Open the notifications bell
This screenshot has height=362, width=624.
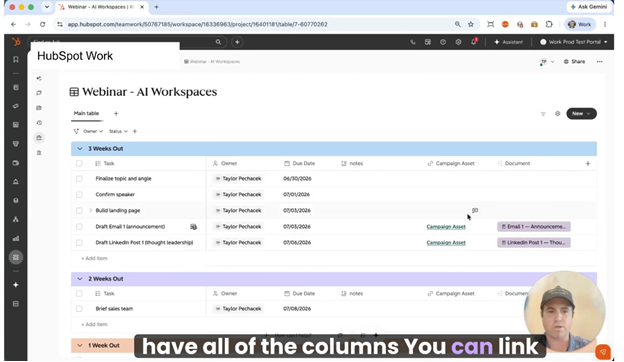474,42
